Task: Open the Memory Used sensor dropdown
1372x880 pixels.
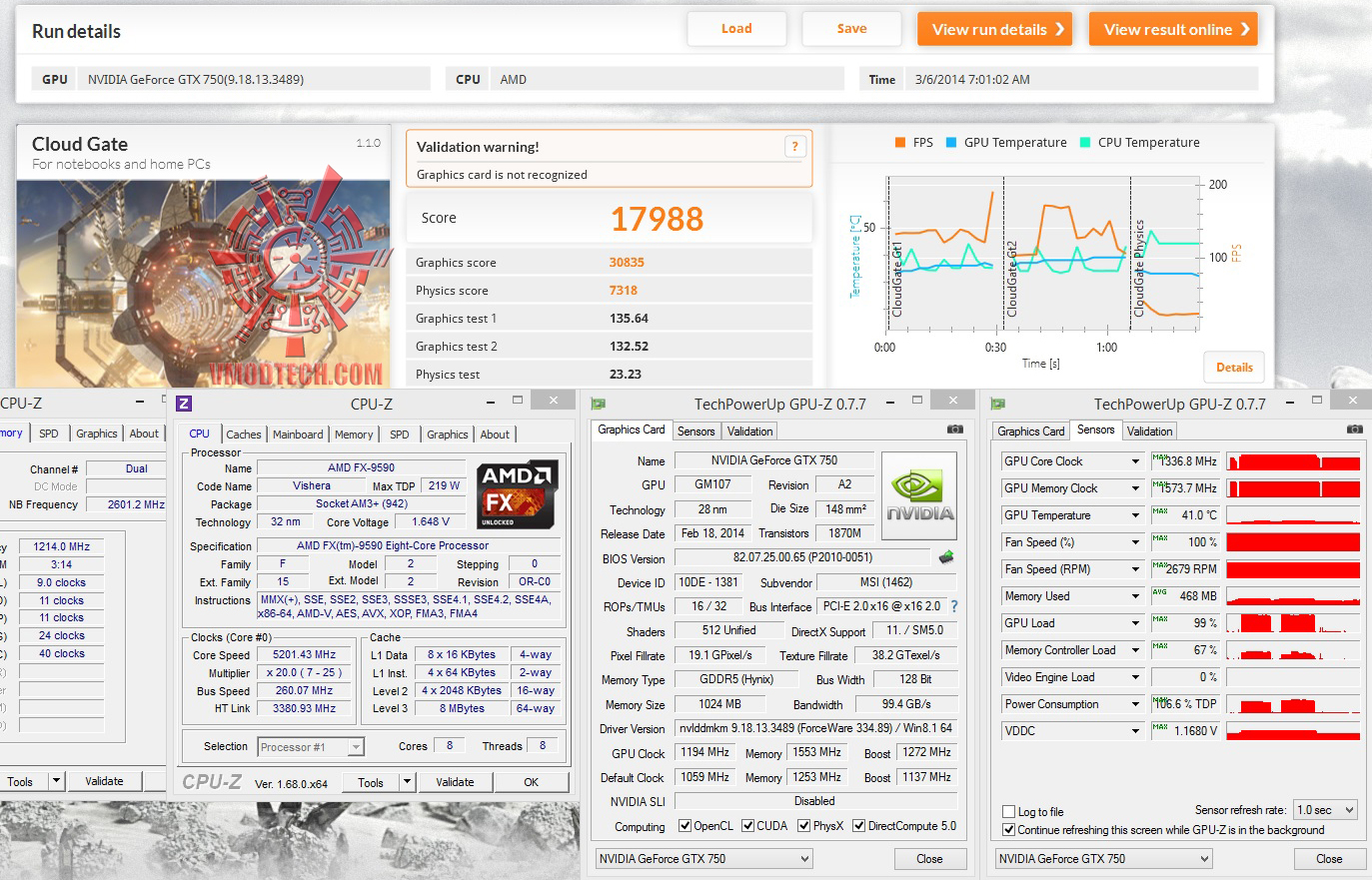Action: pos(1135,596)
